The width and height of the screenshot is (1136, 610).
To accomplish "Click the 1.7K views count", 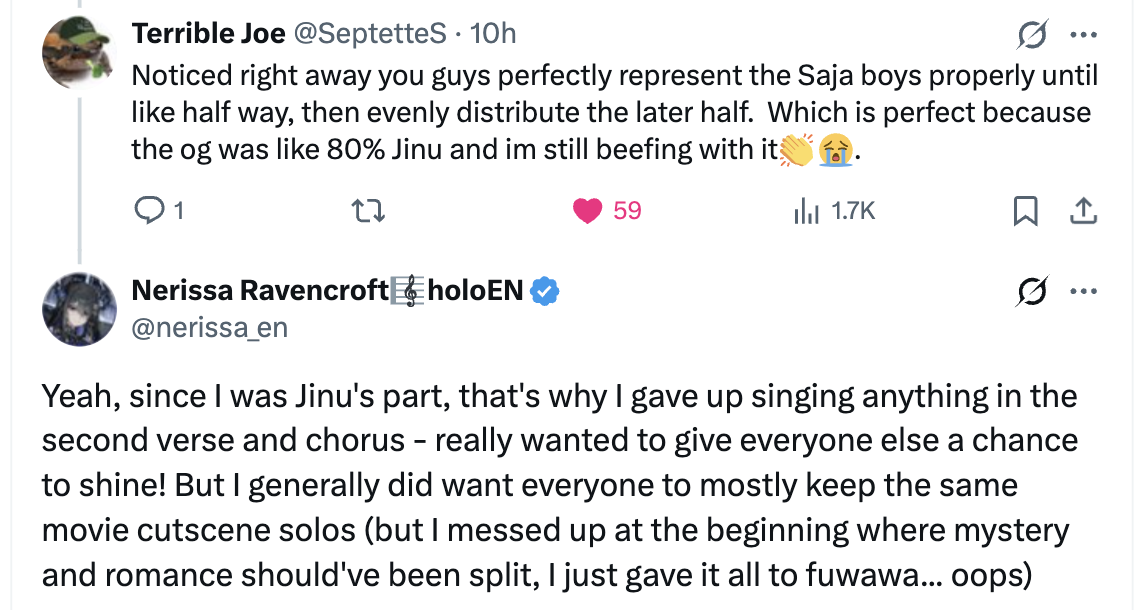I will [852, 211].
